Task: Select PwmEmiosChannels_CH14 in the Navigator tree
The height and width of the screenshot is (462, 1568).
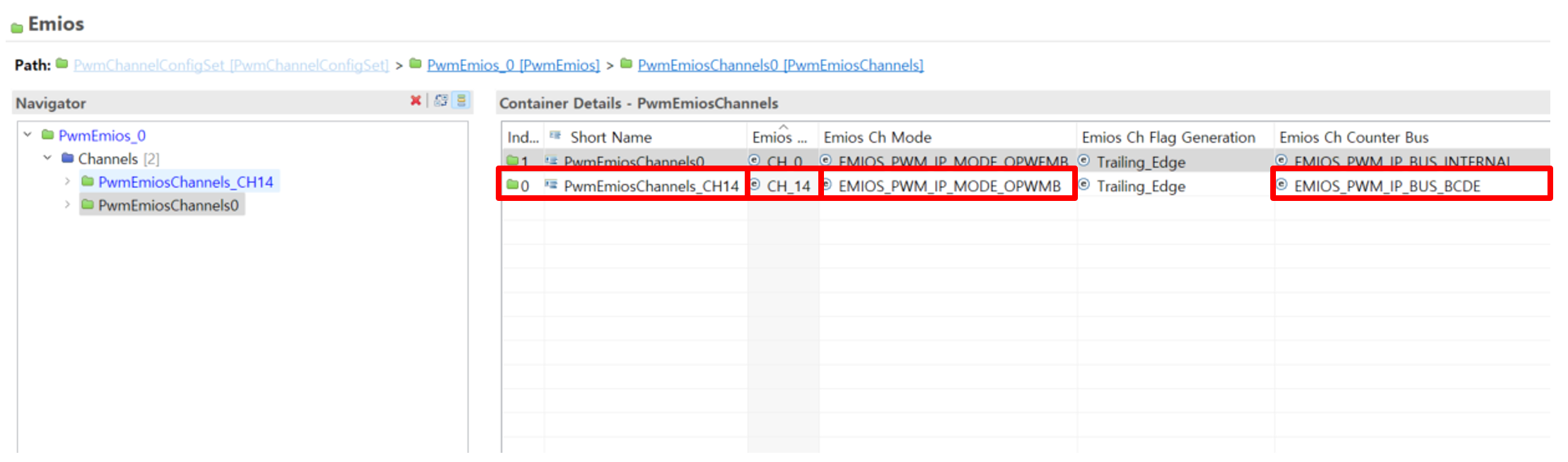Action: pyautogui.click(x=185, y=182)
